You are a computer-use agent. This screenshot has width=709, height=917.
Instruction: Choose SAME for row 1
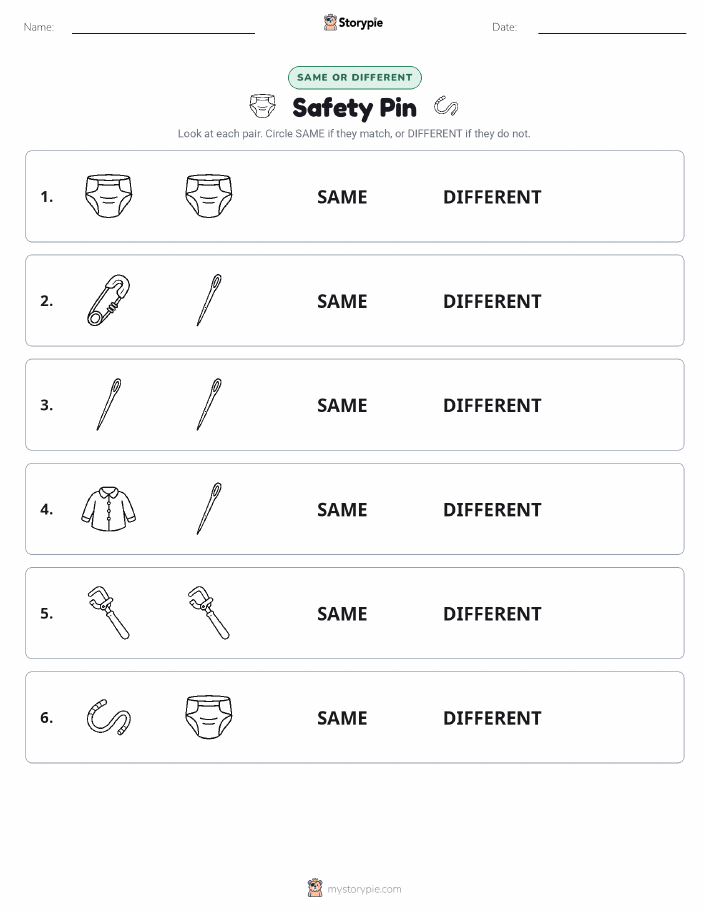342,197
